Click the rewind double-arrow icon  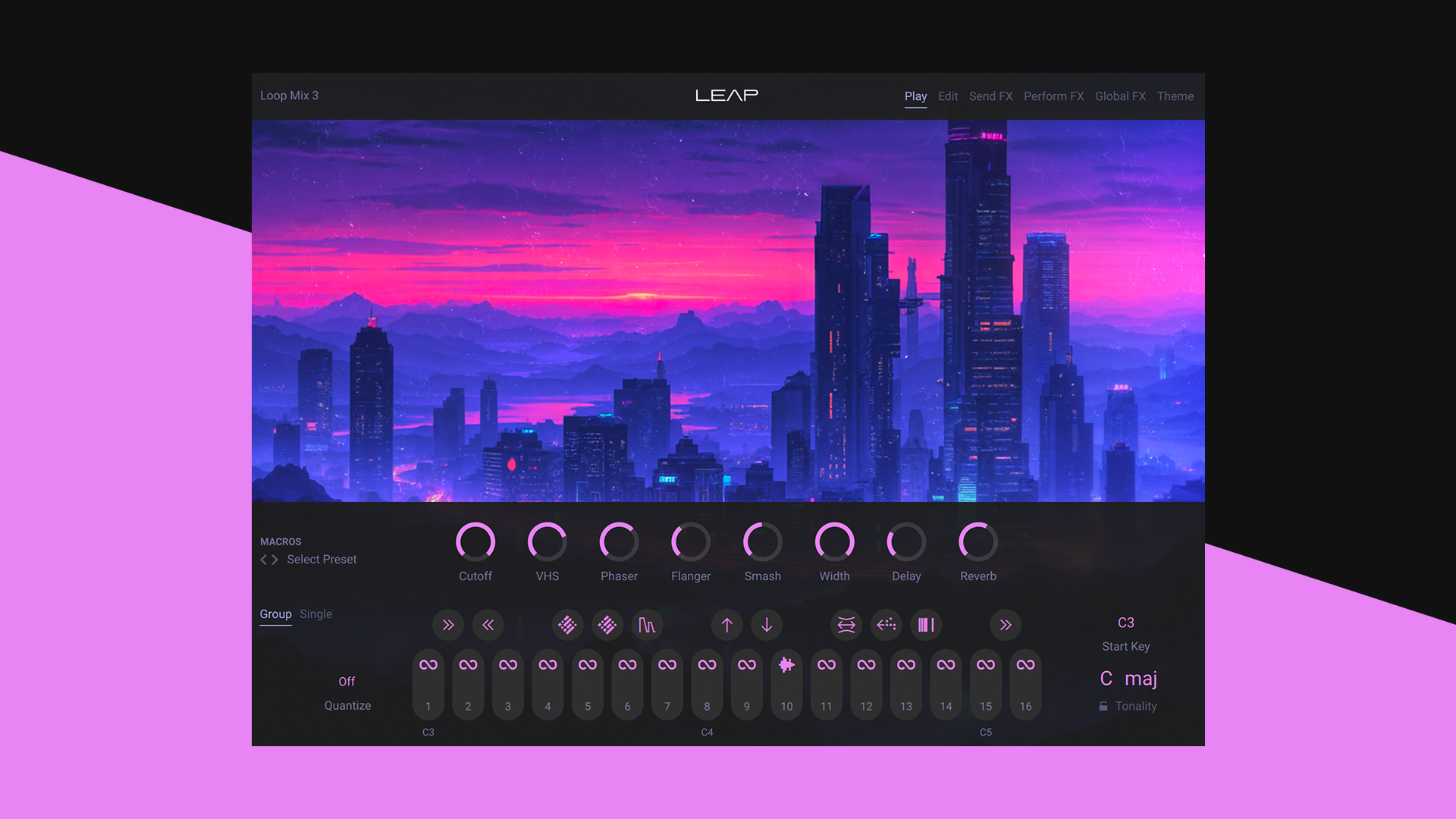tap(488, 625)
